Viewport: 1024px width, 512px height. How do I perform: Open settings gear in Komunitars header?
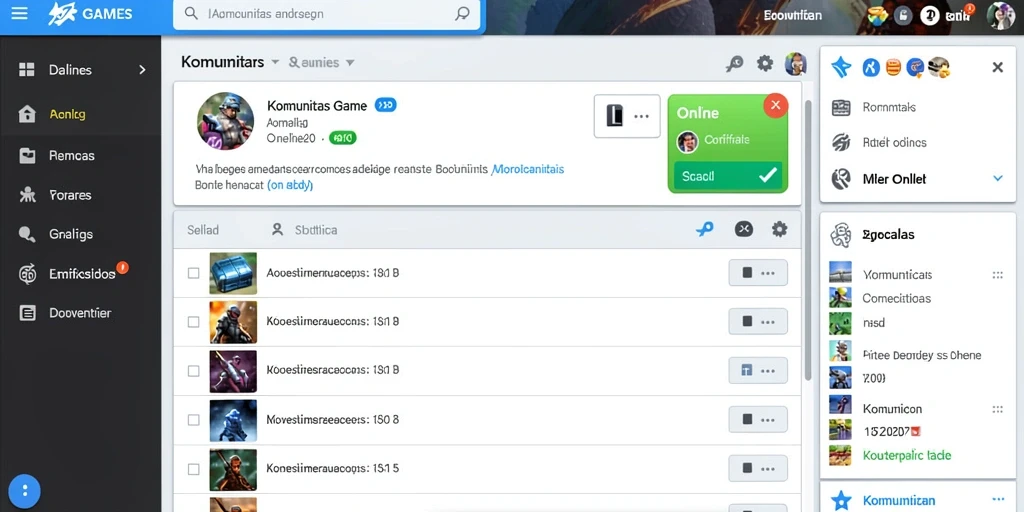point(765,63)
